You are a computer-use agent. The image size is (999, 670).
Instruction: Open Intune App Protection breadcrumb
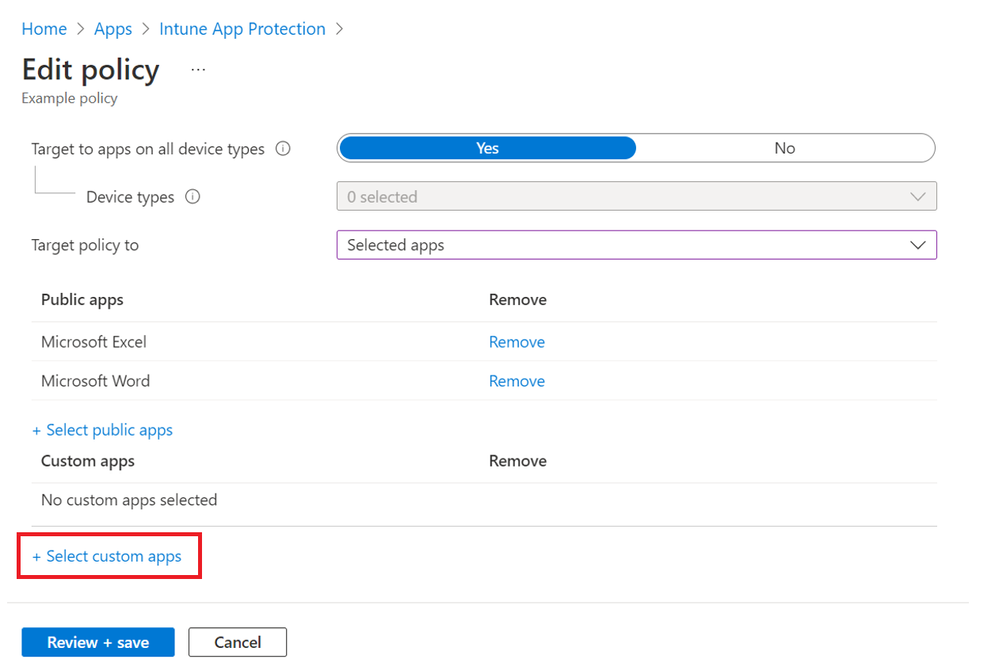pyautogui.click(x=242, y=29)
